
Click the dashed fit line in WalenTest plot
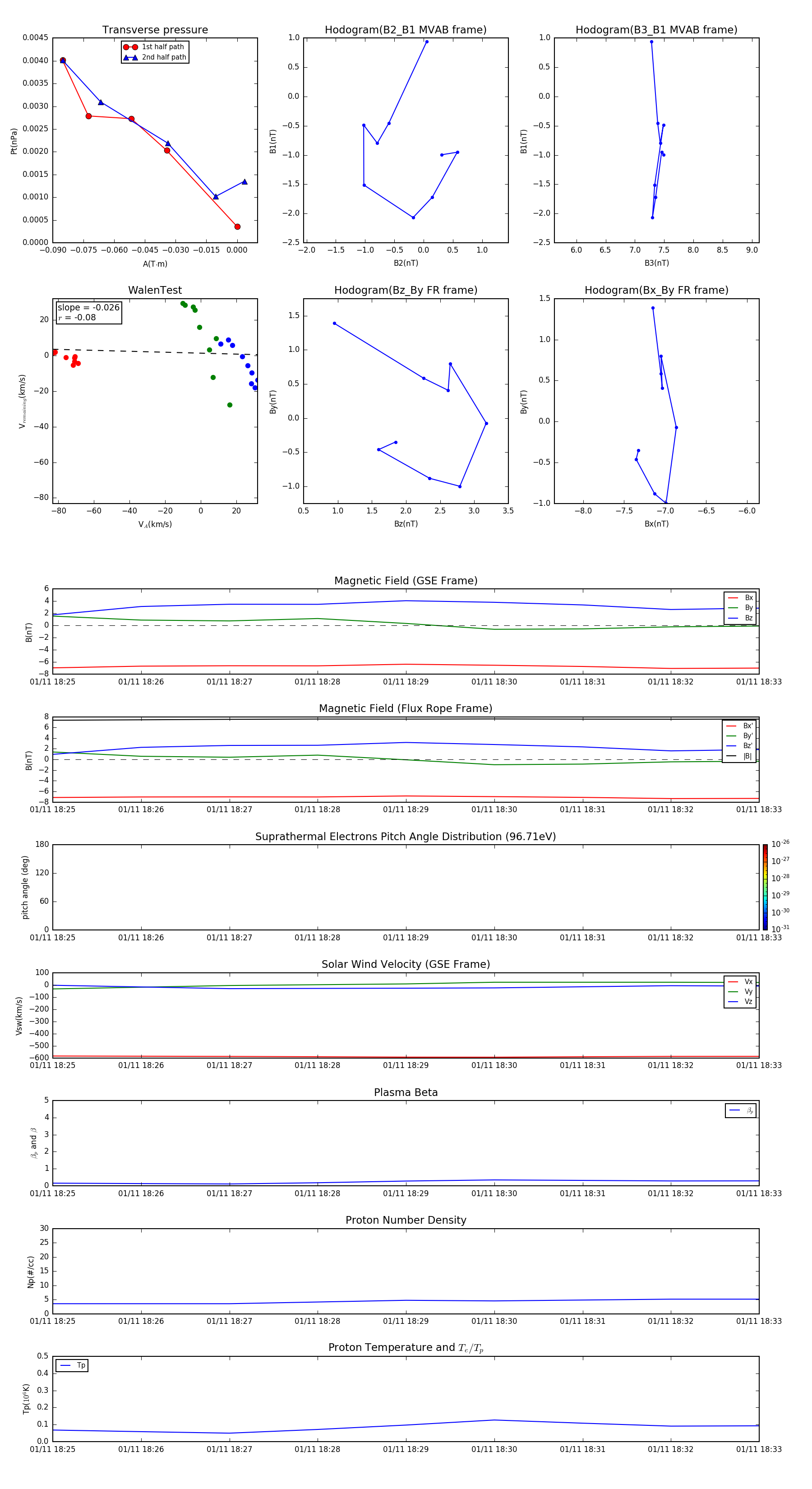155,351
